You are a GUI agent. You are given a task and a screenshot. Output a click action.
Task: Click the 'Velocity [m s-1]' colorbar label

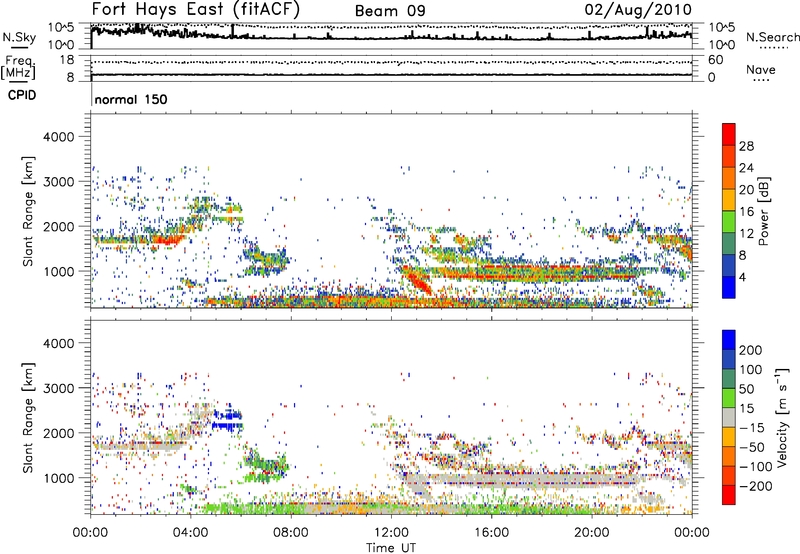[x=782, y=417]
